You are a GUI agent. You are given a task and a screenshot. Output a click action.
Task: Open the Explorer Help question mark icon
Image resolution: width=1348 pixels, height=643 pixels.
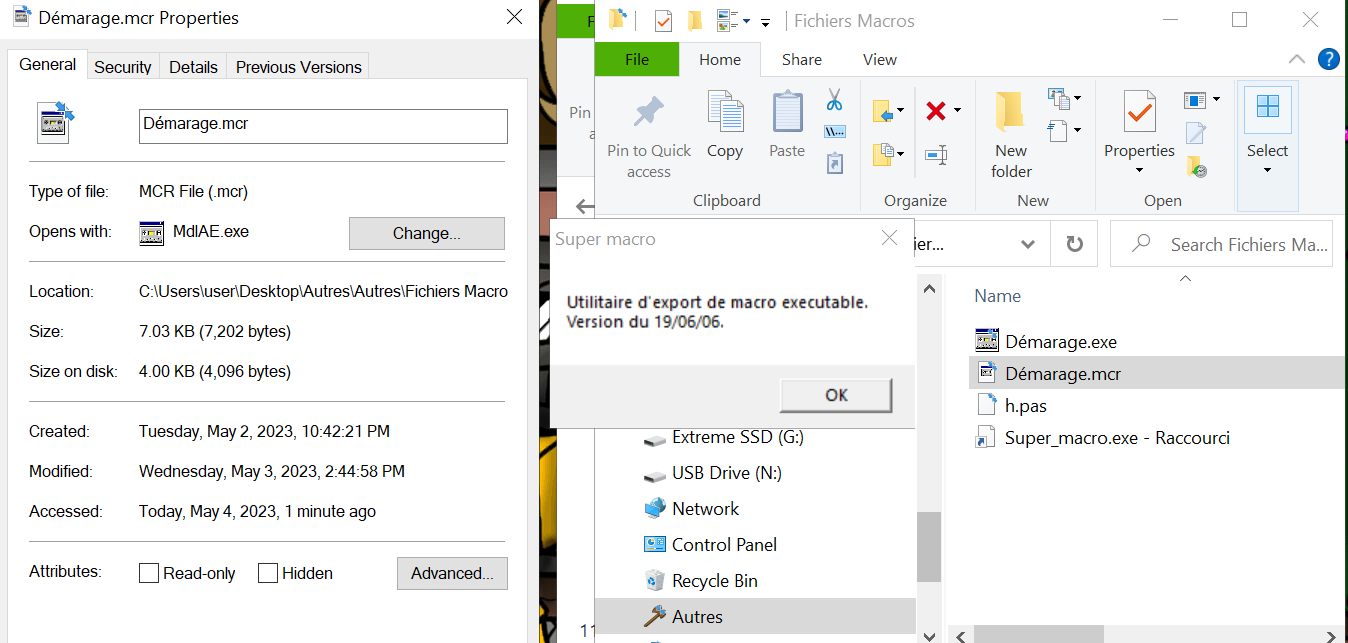tap(1328, 59)
